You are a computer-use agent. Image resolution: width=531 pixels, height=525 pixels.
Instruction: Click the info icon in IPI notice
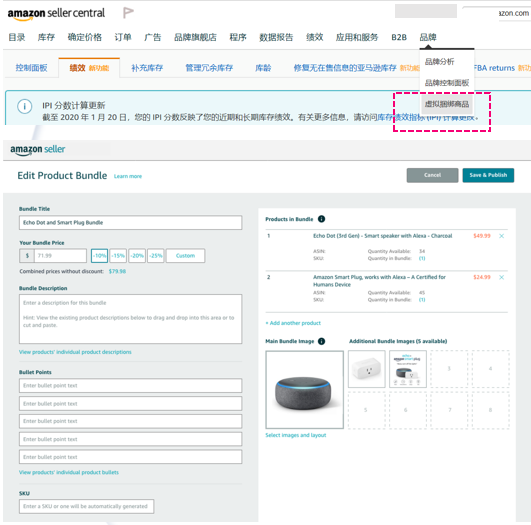pyautogui.click(x=25, y=106)
